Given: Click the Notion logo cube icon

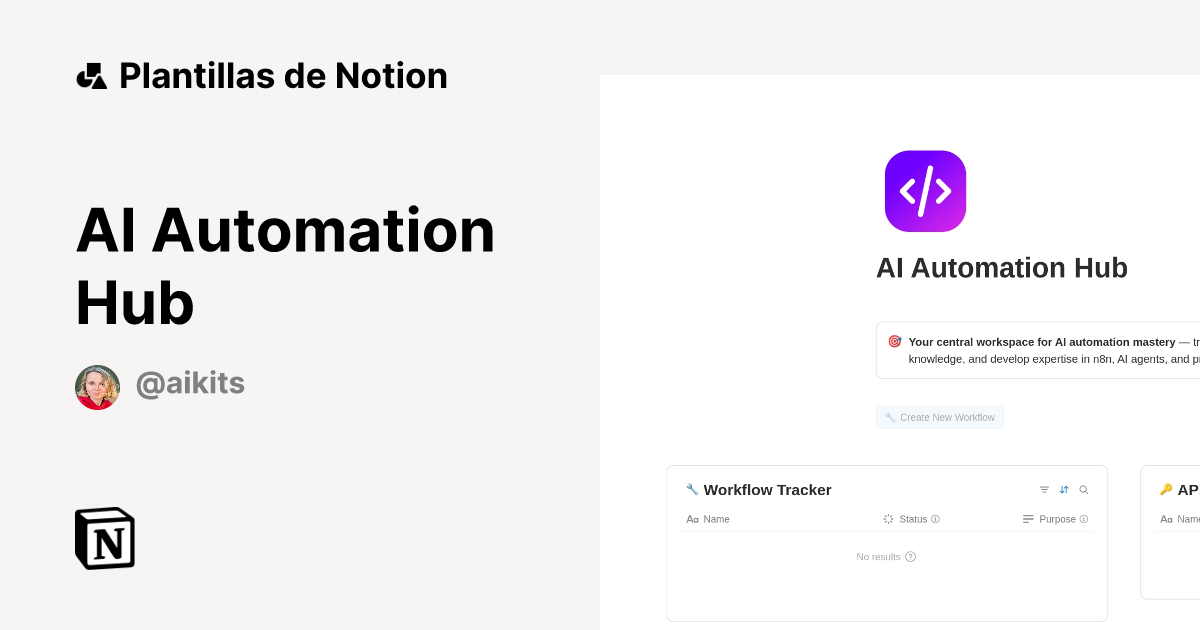Looking at the screenshot, I should [x=105, y=538].
